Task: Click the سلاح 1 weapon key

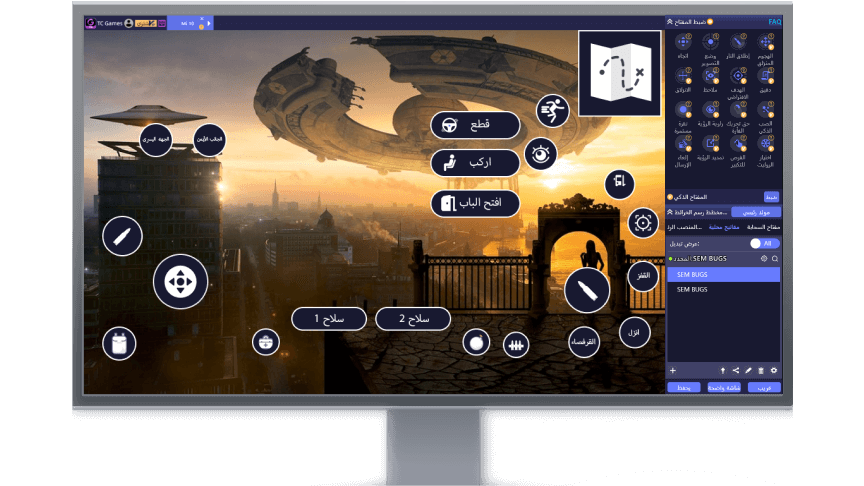Action: click(329, 319)
